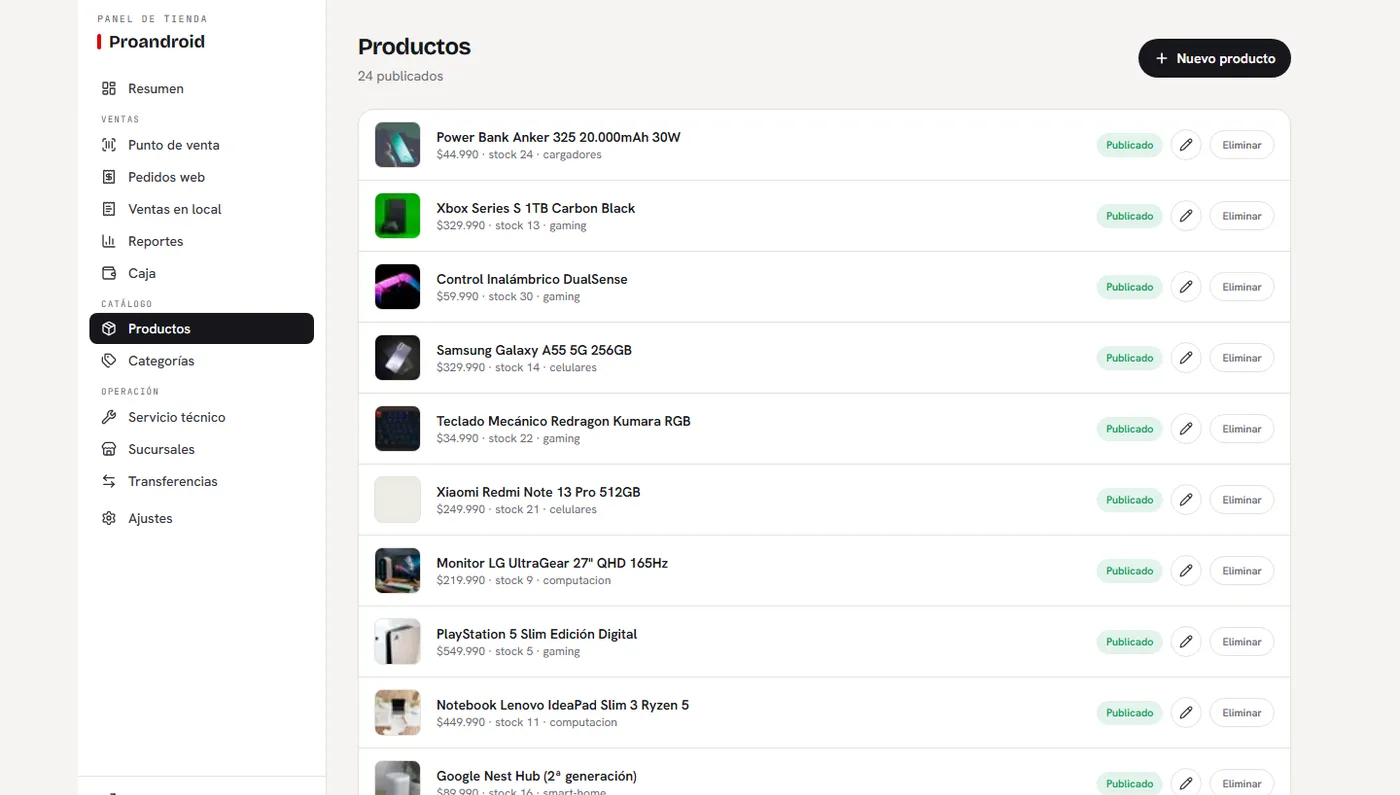
Task: Click the blank Xiaomi Redmi Note thumbnail
Action: (397, 500)
